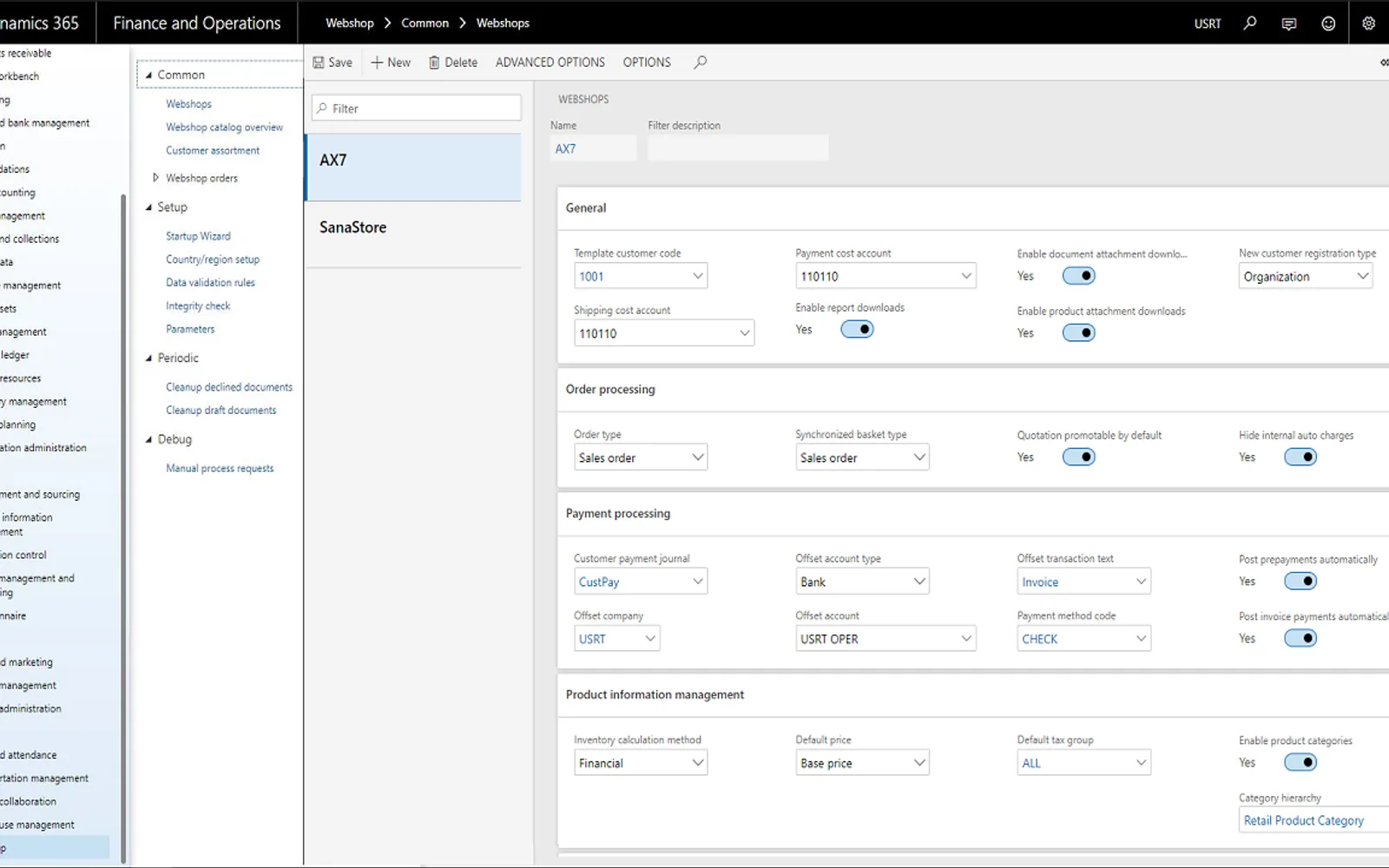
Task: Toggle Enable product categories switch
Action: (x=1300, y=763)
